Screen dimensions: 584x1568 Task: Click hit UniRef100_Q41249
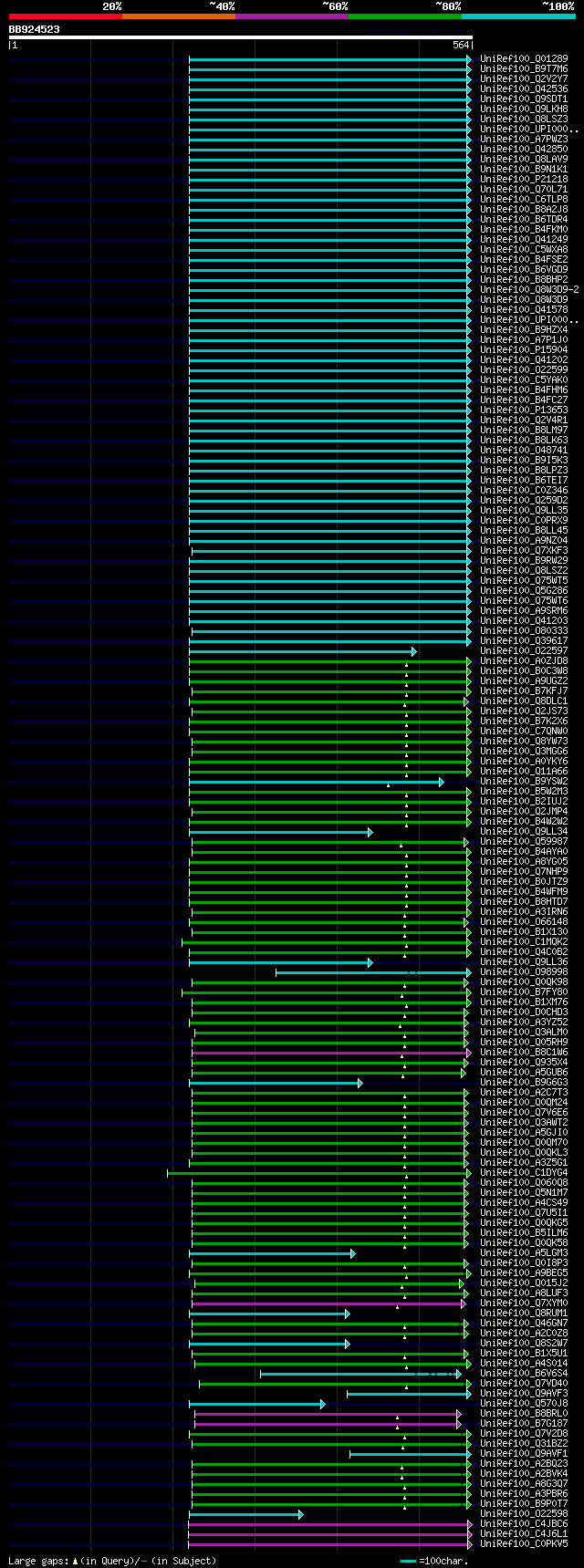point(524,240)
